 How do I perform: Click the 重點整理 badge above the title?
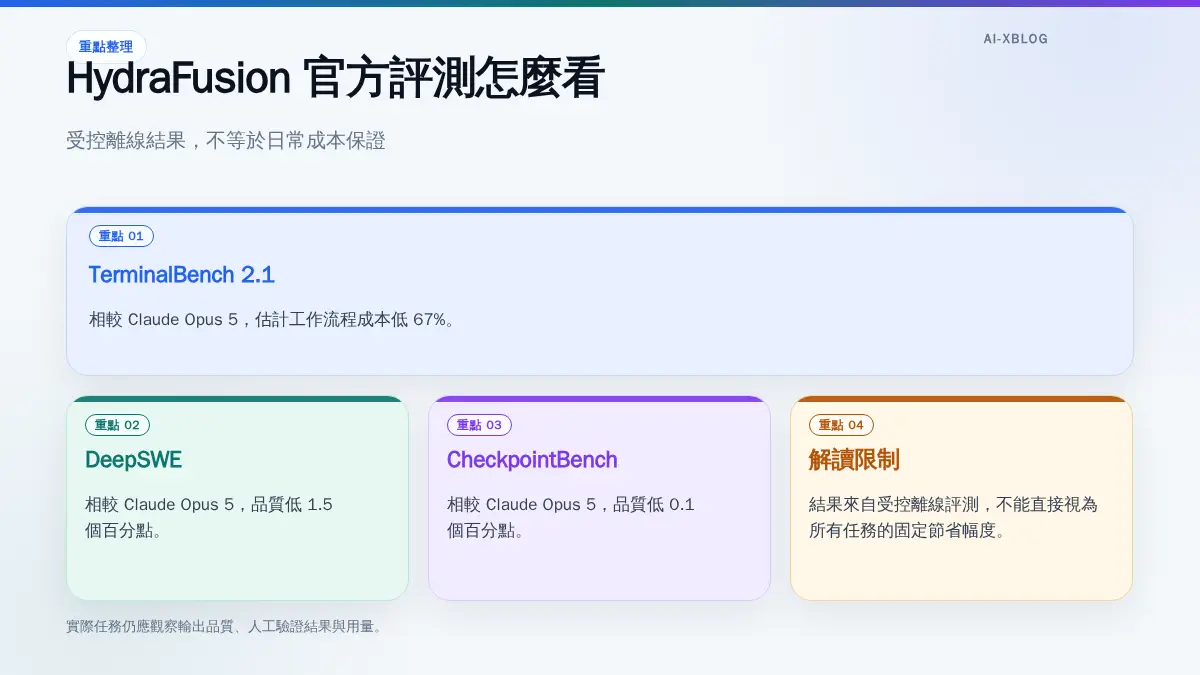pyautogui.click(x=106, y=47)
